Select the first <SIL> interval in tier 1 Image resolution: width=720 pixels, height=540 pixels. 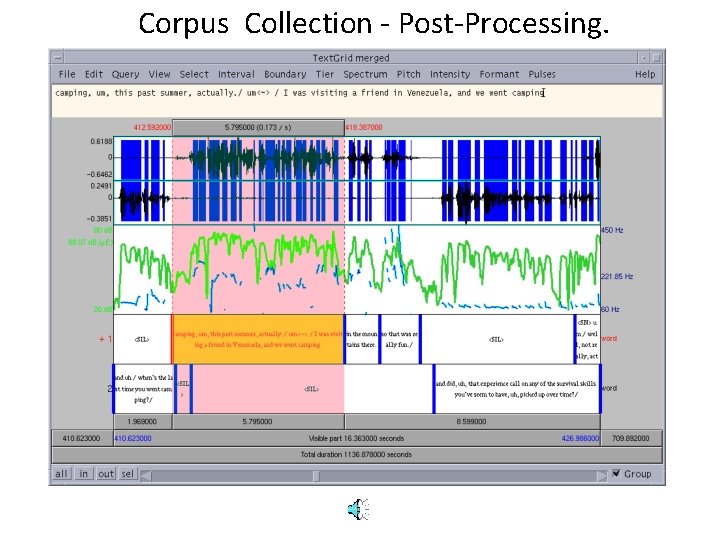pyautogui.click(x=142, y=339)
